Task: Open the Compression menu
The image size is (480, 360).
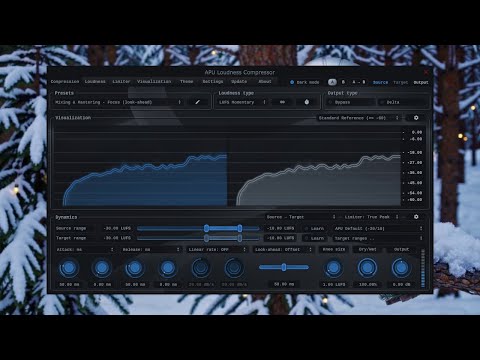Action: coord(65,82)
